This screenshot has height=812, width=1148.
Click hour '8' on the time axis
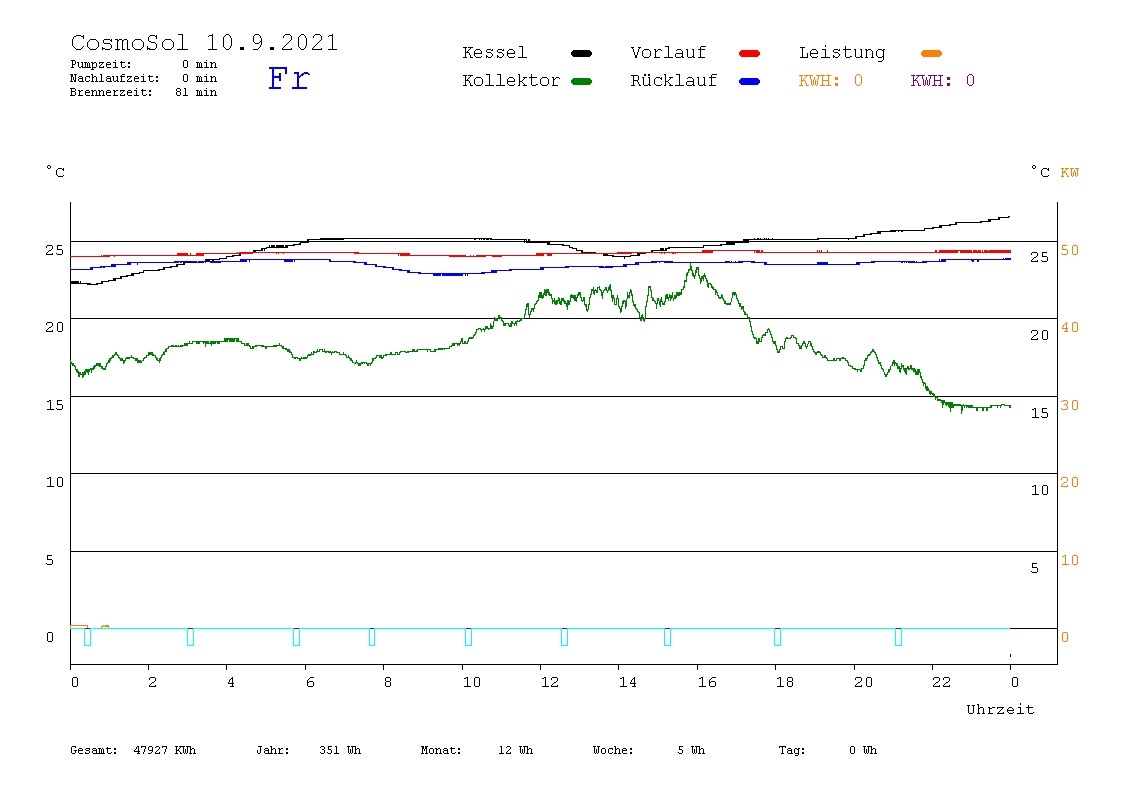tap(388, 682)
